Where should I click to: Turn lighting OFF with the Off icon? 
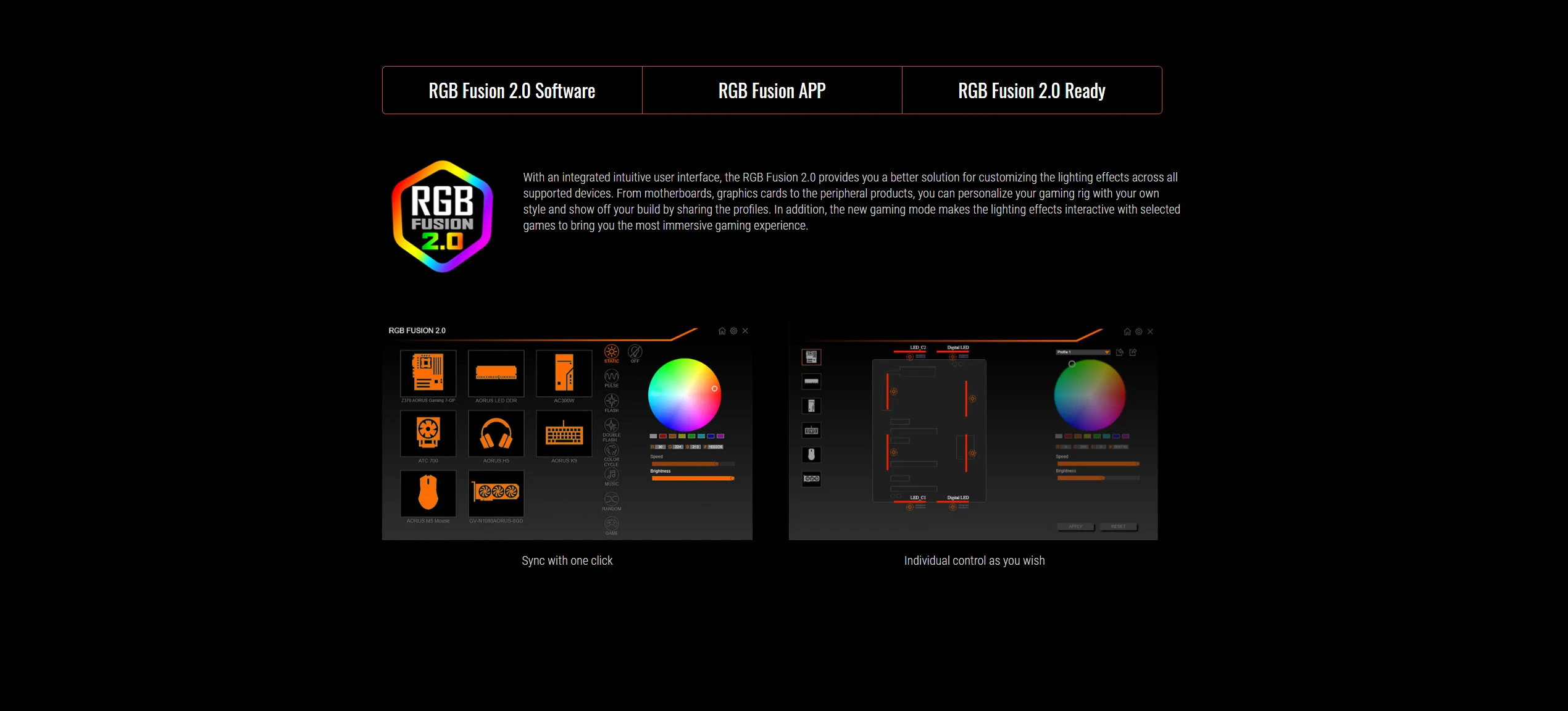[x=635, y=352]
